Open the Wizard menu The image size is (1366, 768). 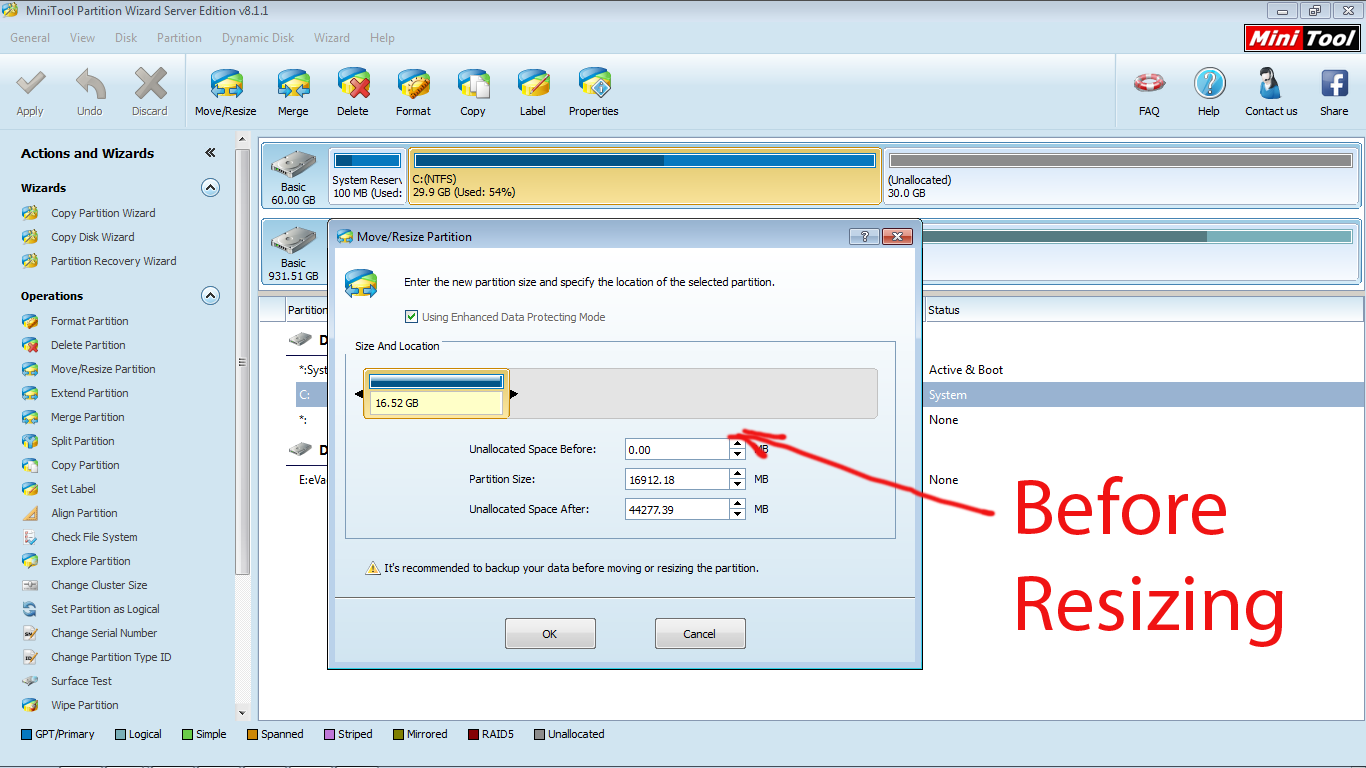(x=332, y=38)
